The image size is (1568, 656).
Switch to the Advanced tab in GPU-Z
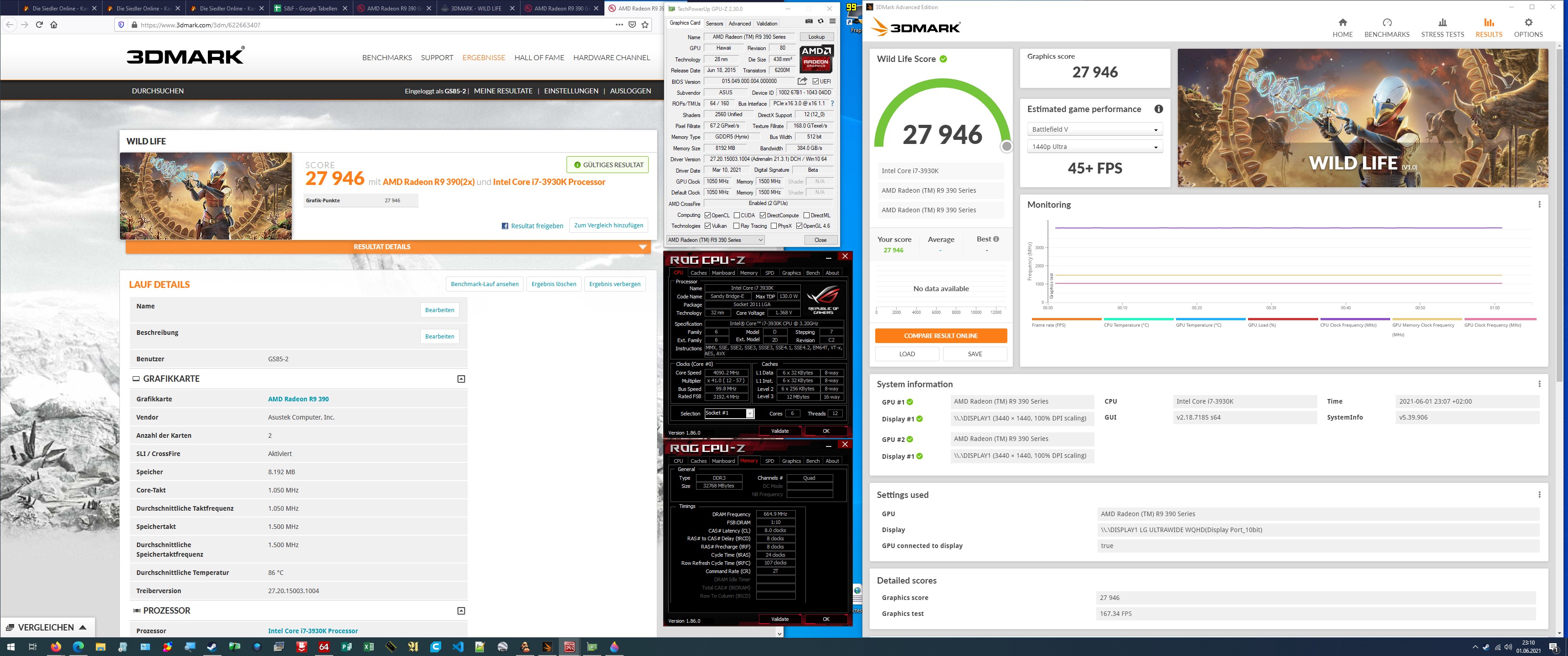click(x=740, y=24)
